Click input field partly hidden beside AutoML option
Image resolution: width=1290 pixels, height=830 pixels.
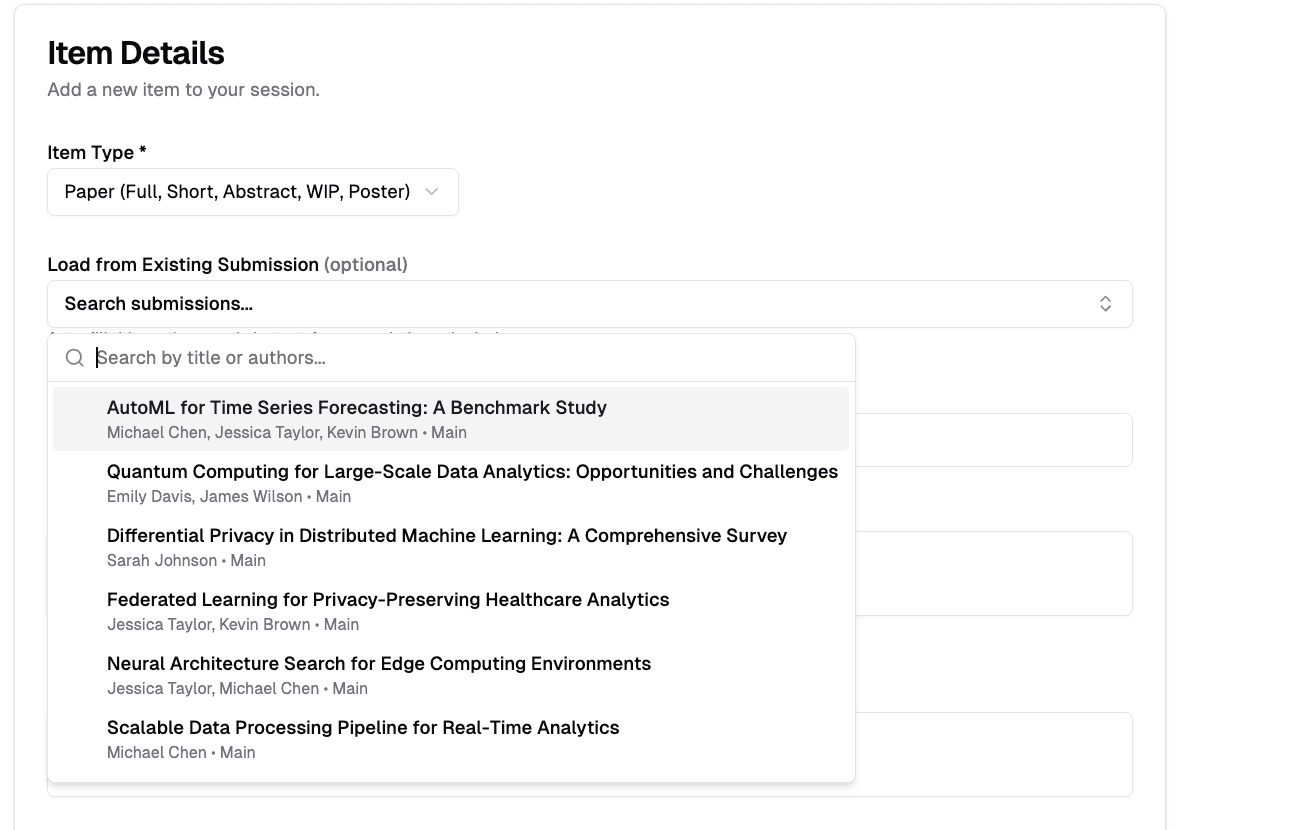click(x=993, y=440)
